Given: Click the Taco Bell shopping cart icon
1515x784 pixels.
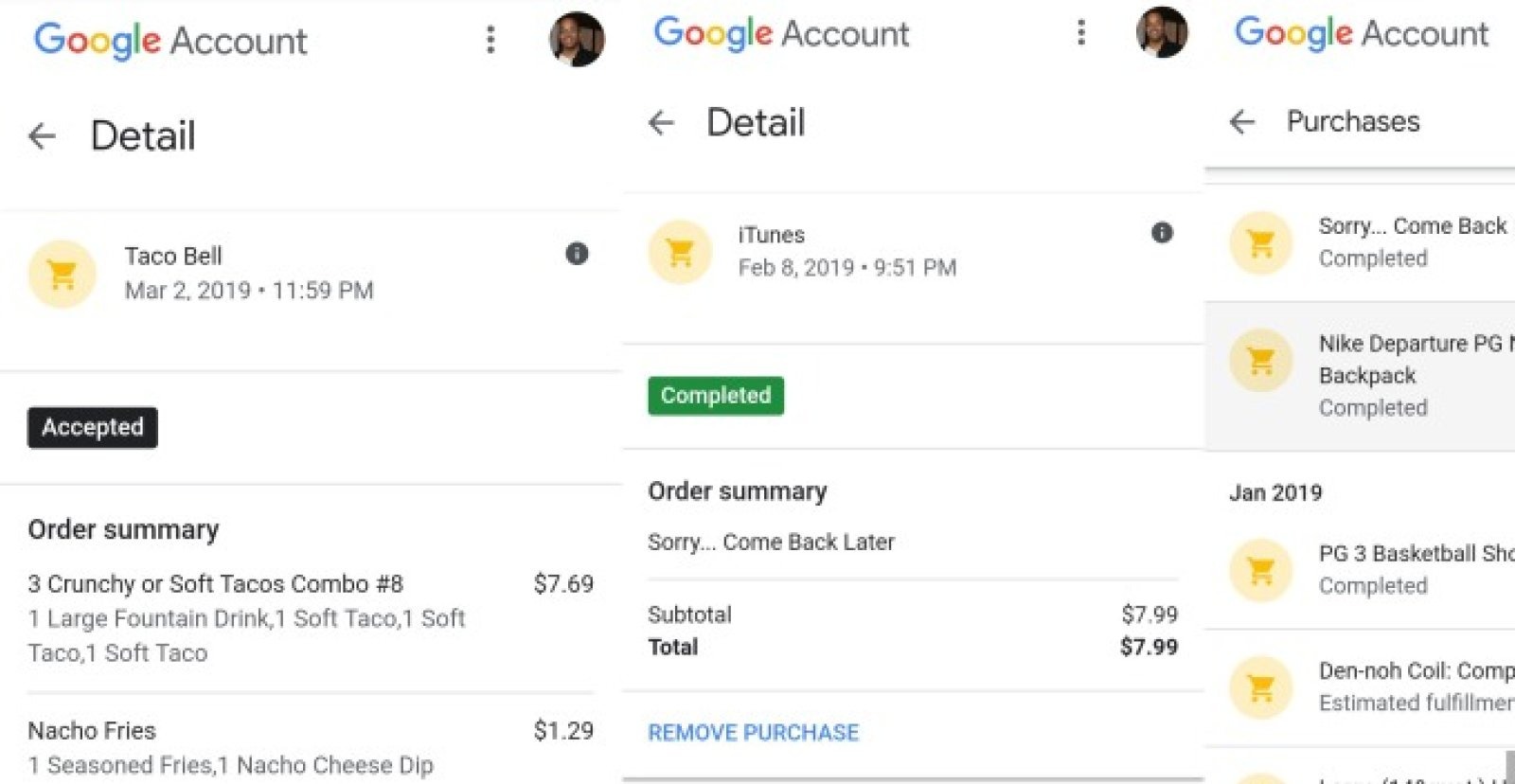Looking at the screenshot, I should 62,275.
